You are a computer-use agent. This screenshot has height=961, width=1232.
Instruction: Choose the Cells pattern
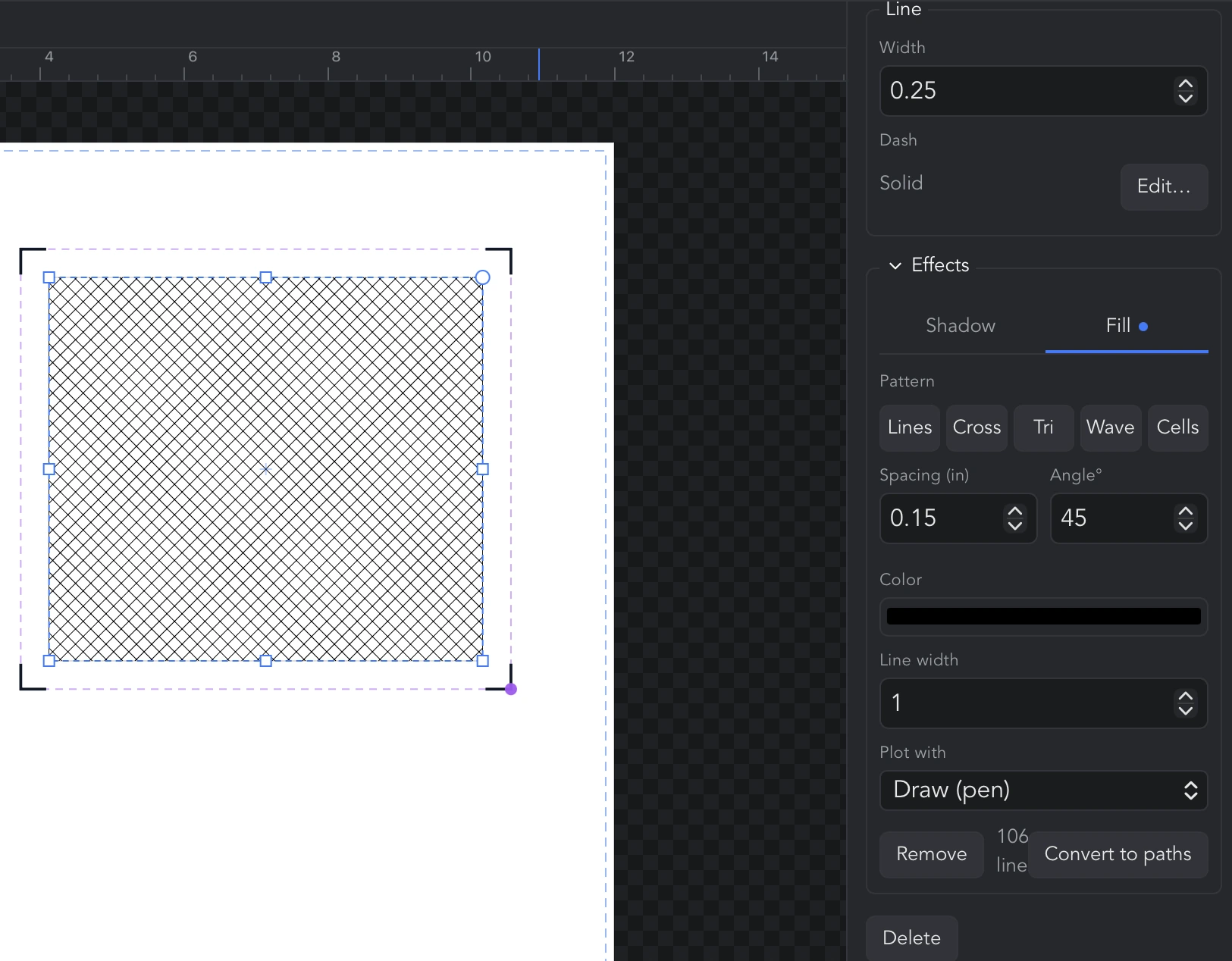(x=1178, y=427)
